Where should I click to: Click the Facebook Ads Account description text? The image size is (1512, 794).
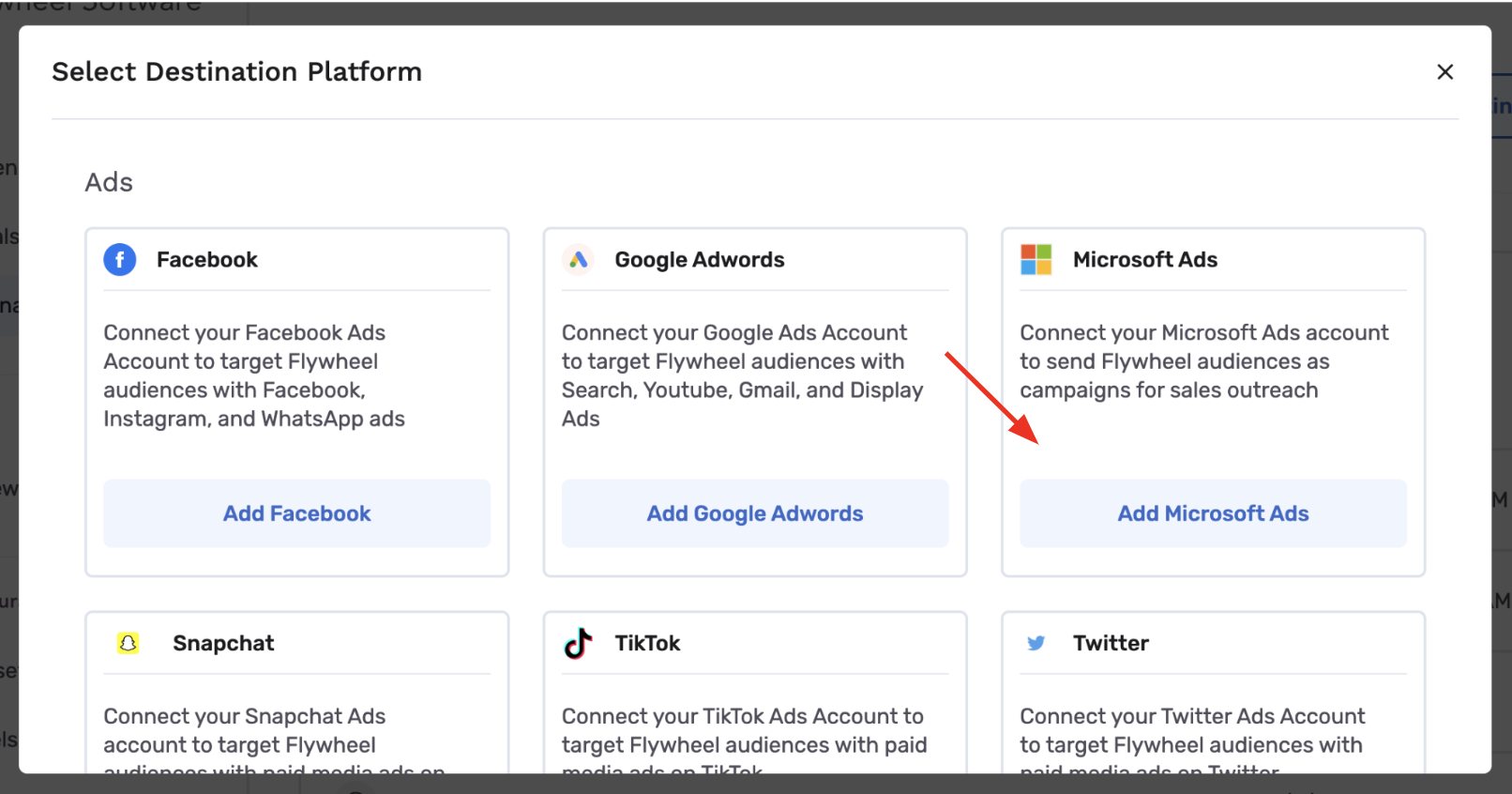(x=254, y=375)
